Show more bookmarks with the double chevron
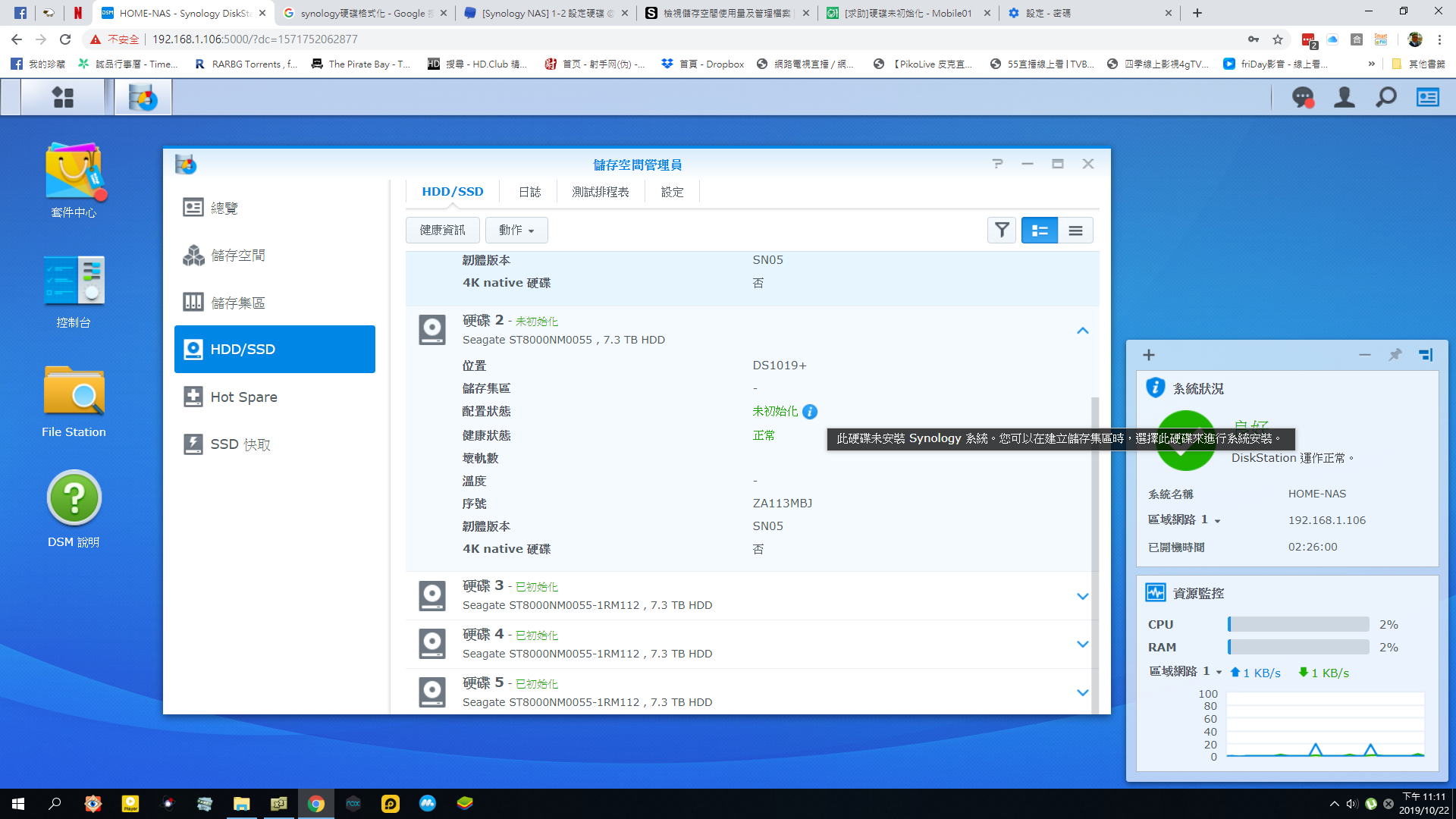The height and width of the screenshot is (819, 1456). tap(1372, 64)
